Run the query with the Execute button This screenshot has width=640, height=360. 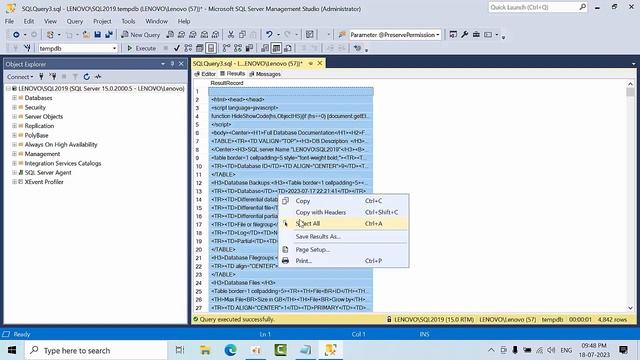click(142, 48)
